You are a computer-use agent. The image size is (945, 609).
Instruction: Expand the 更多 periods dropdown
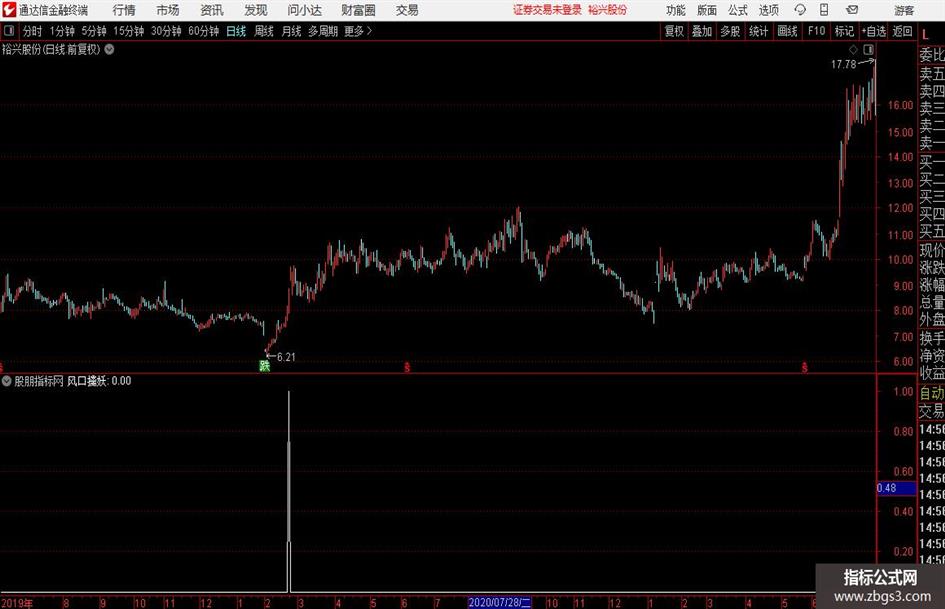click(358, 31)
